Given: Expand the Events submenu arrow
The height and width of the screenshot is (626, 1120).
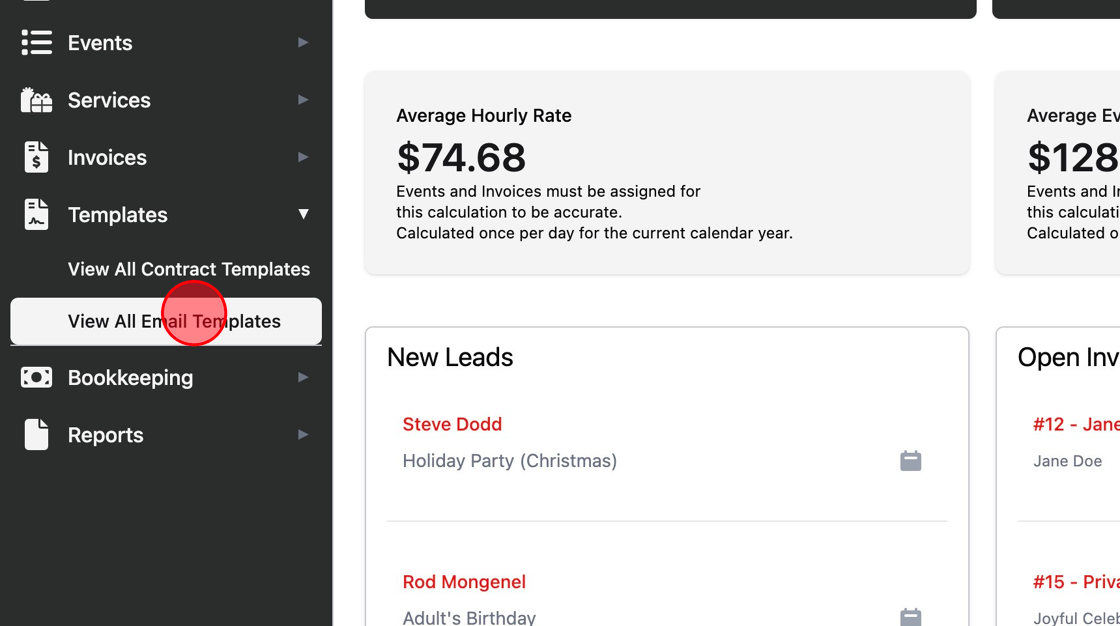Looking at the screenshot, I should [303, 43].
